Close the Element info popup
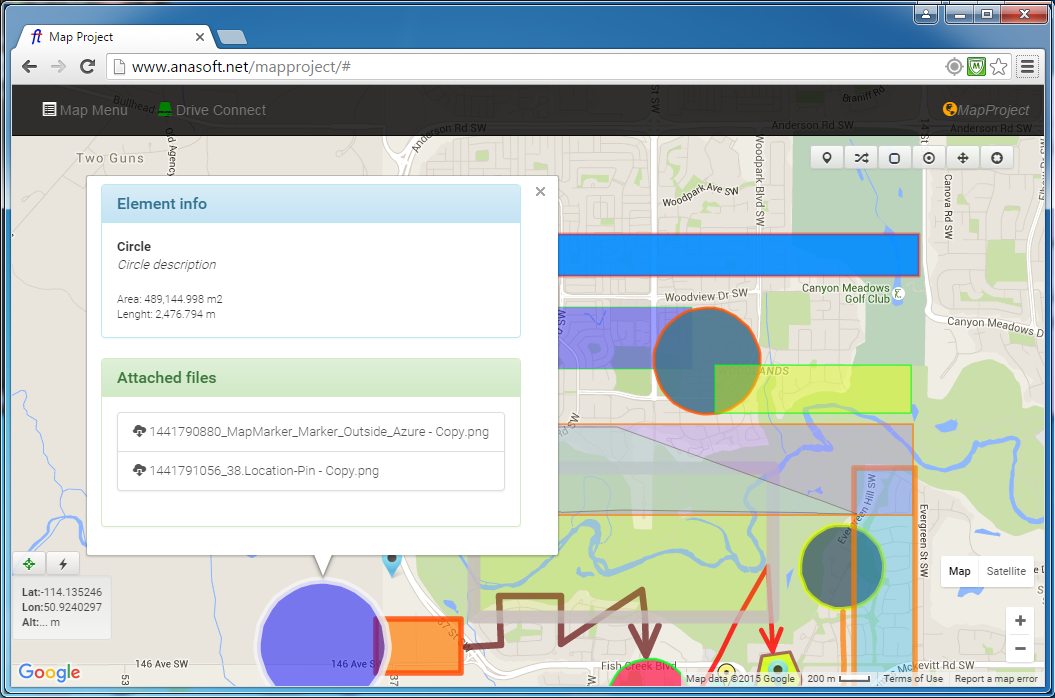The width and height of the screenshot is (1055, 698). click(540, 192)
